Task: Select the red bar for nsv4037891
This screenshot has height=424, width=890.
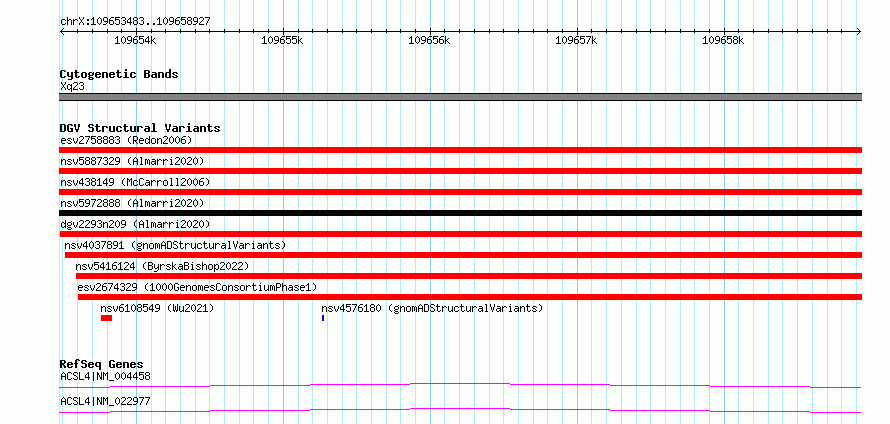Action: pos(463,255)
